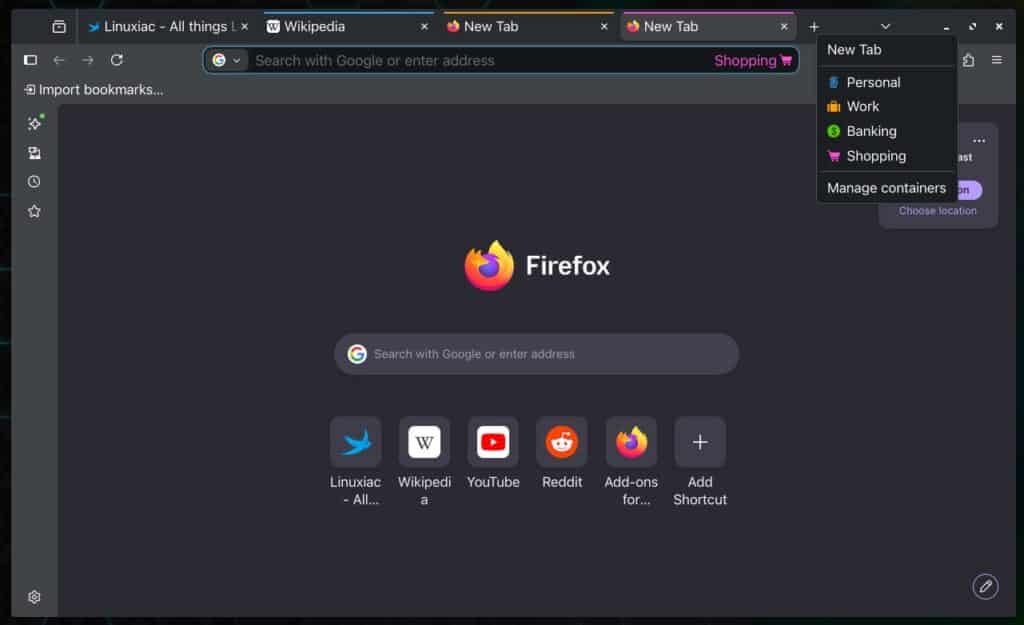Open the hamburger application menu

click(997, 60)
